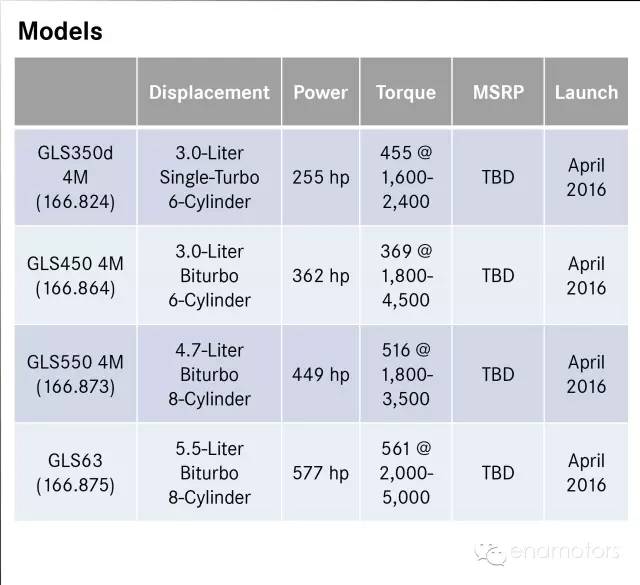Click the 577 hp power cell

point(320,472)
